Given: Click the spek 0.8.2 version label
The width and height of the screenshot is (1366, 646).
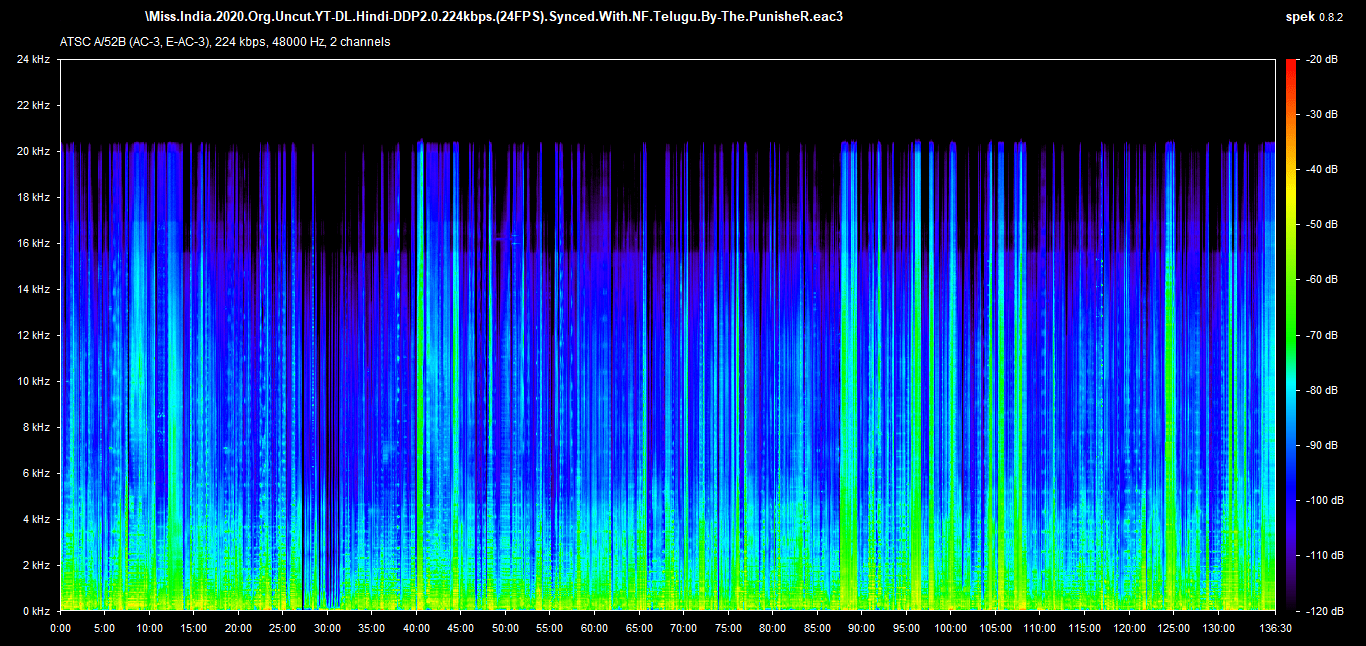Looking at the screenshot, I should (x=1316, y=17).
